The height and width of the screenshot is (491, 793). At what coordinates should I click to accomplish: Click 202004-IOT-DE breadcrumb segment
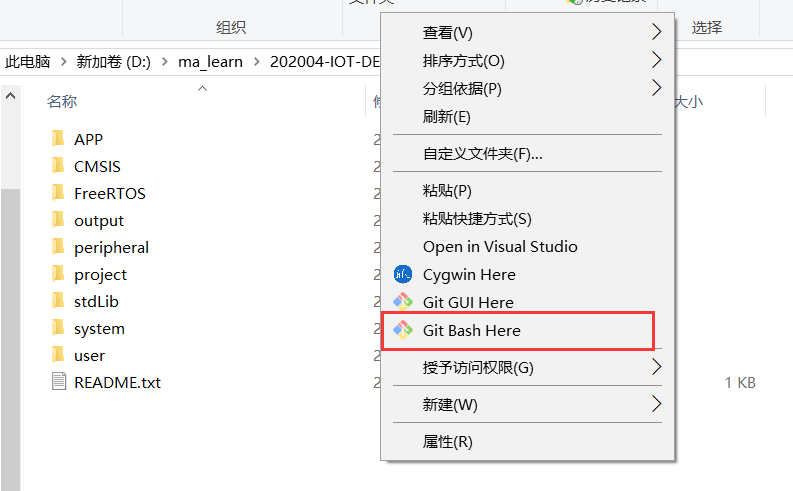click(325, 62)
